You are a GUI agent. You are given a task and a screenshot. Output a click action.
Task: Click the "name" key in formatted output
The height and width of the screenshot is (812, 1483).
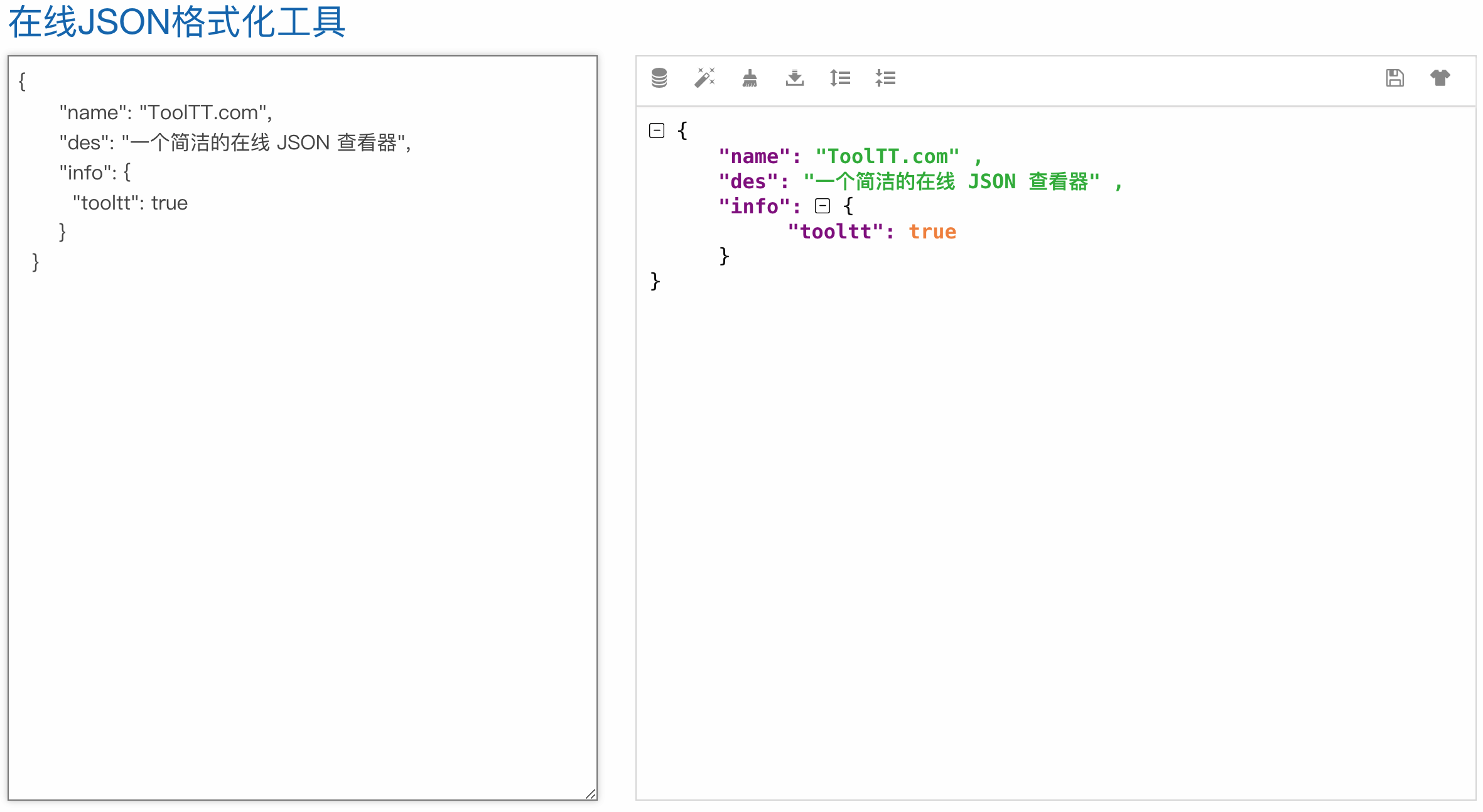[x=755, y=156]
